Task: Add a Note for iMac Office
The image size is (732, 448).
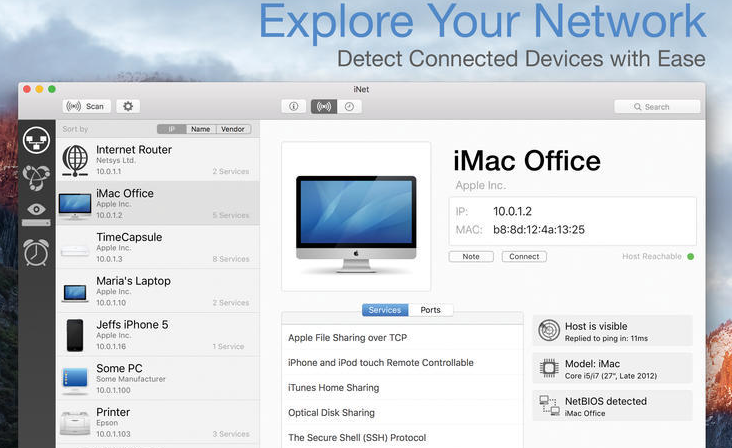Action: (471, 257)
